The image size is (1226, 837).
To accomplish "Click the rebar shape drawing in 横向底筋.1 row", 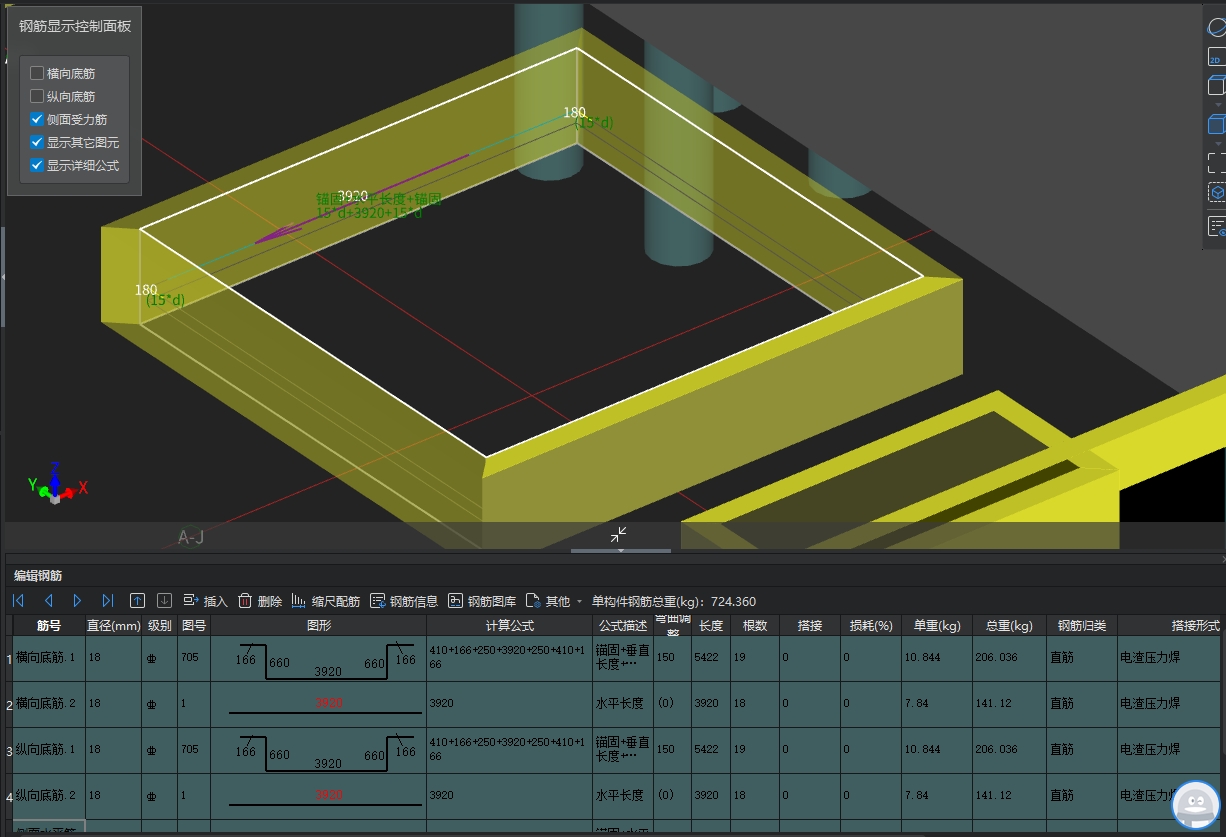I will pos(318,658).
